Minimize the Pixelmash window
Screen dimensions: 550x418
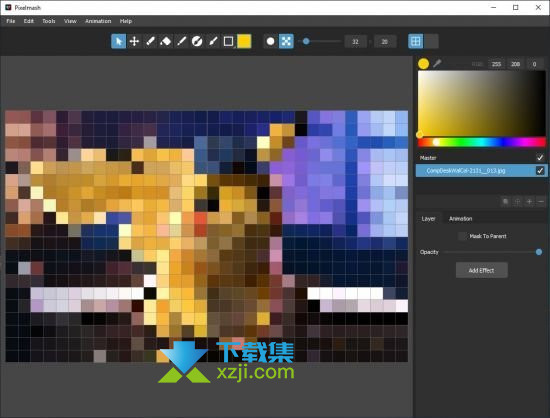click(x=494, y=7)
